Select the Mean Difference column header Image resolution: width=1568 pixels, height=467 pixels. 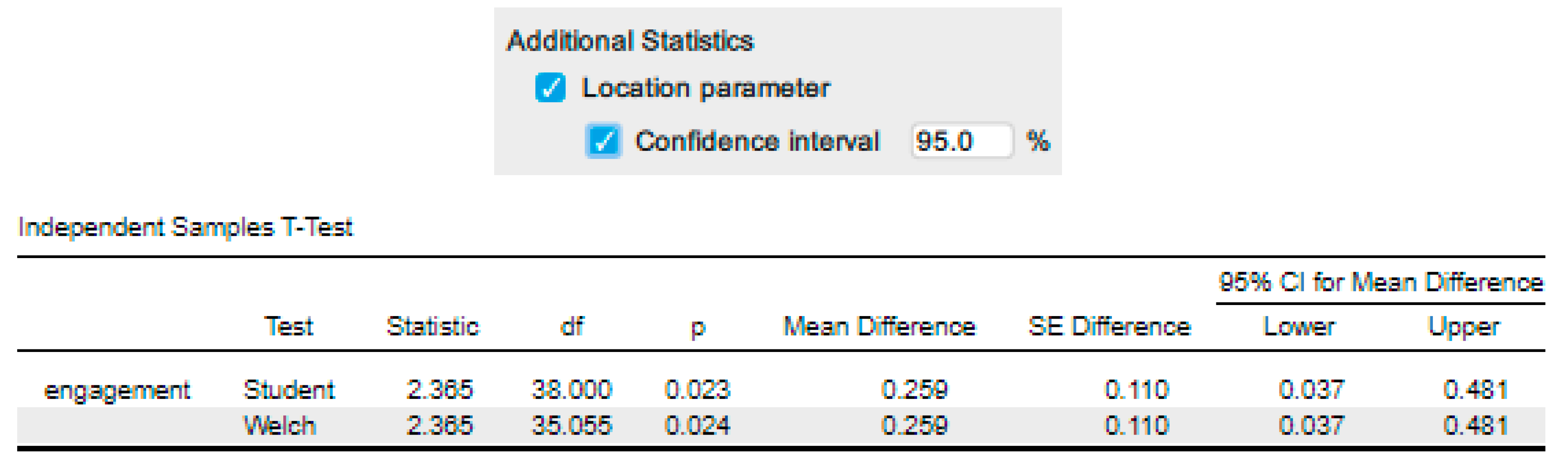click(x=879, y=327)
